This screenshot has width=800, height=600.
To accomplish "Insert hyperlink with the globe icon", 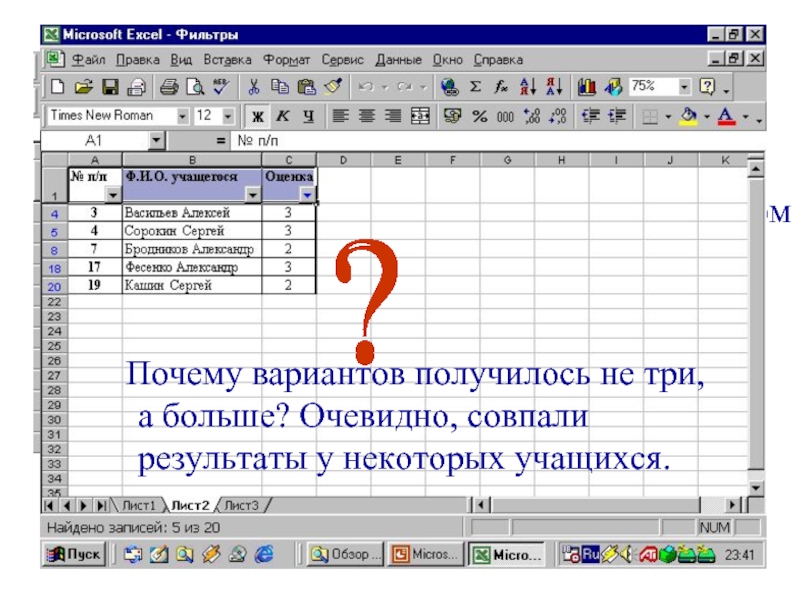I will tap(449, 87).
